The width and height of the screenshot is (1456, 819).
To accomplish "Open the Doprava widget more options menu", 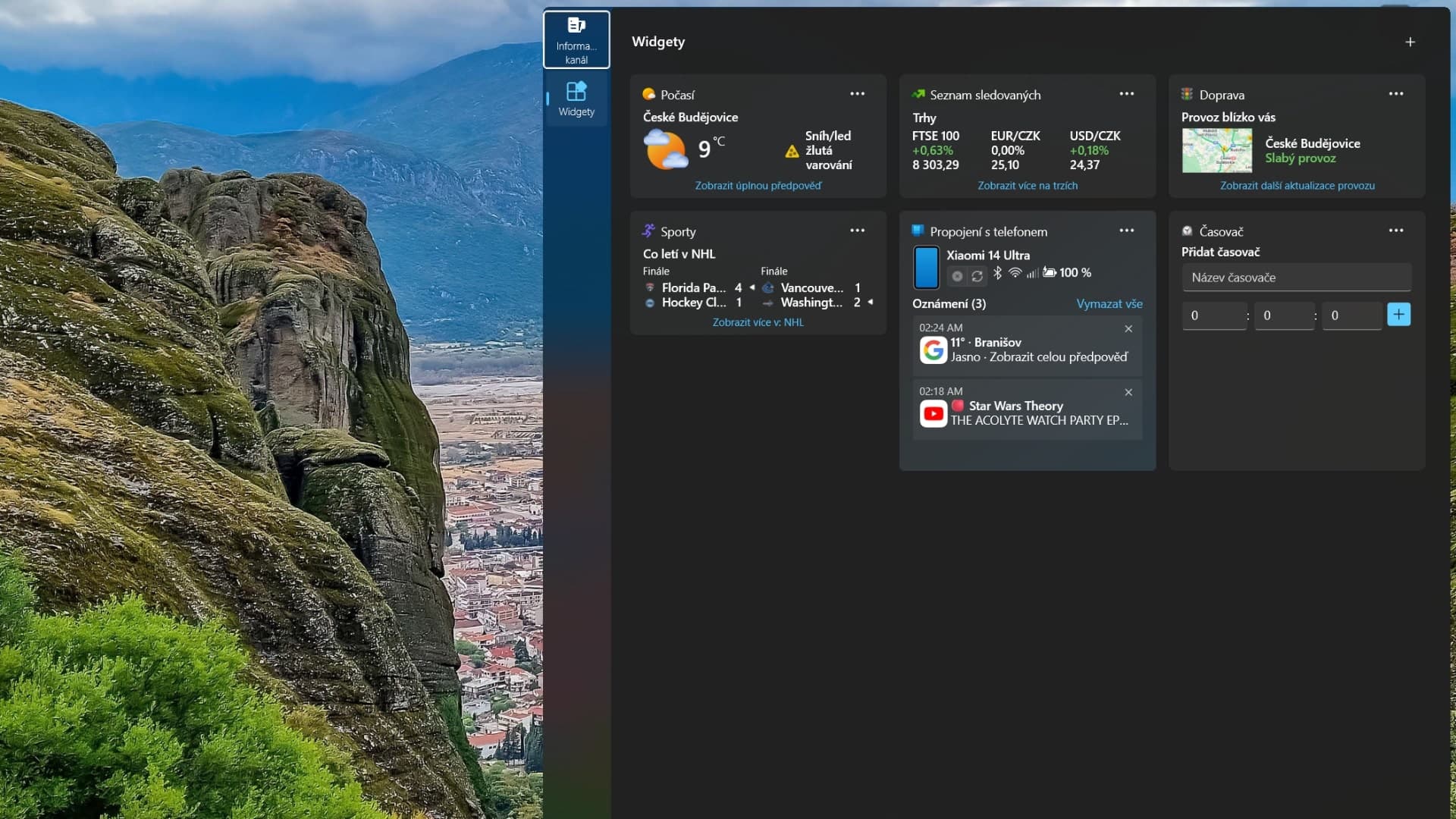I will click(1395, 94).
